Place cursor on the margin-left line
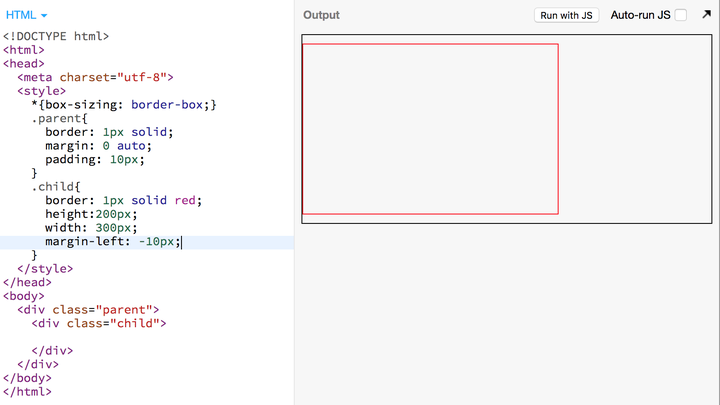 (113, 242)
